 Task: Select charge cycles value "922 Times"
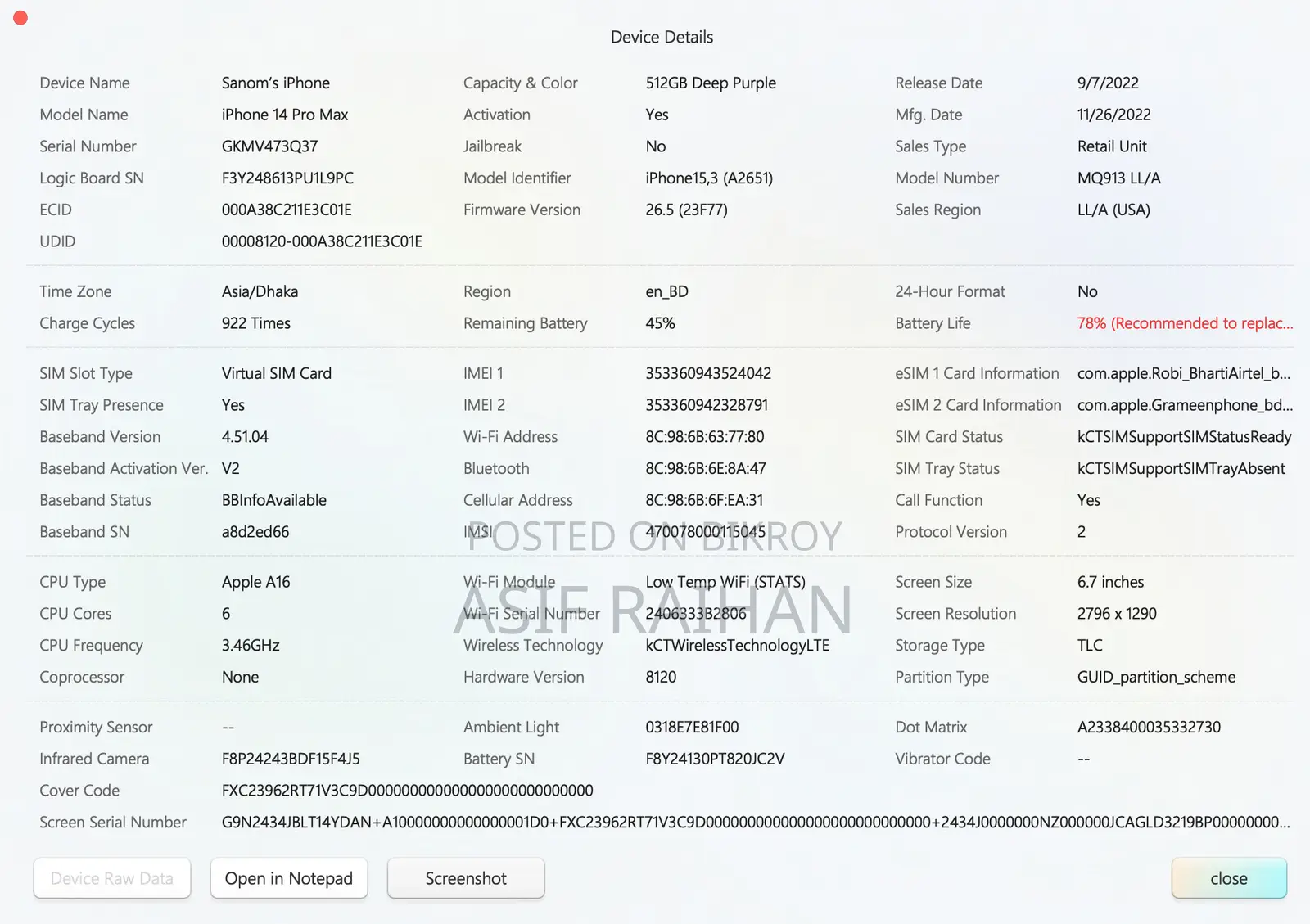tap(256, 323)
